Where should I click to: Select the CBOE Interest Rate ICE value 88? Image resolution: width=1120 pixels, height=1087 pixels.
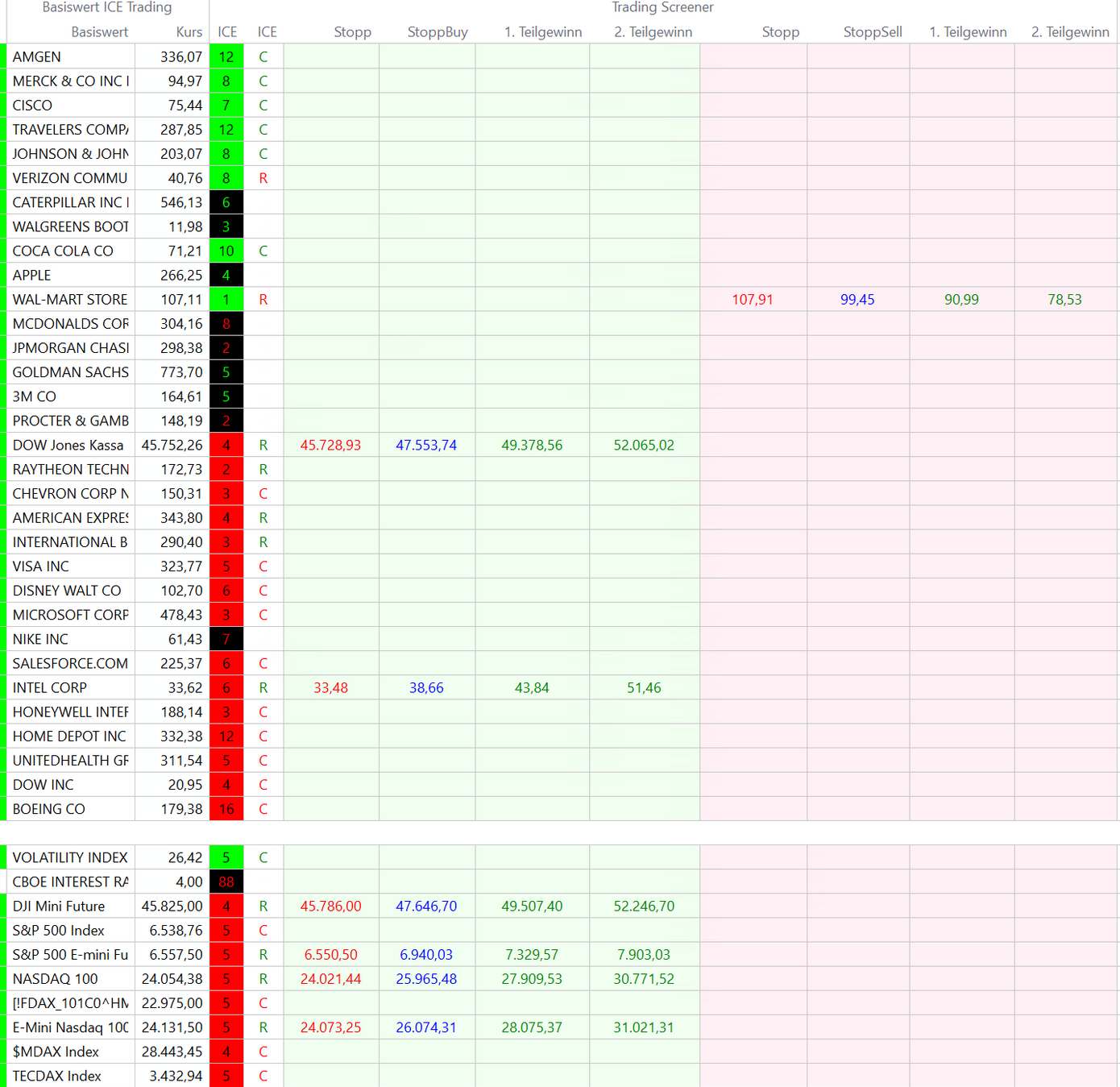[226, 882]
